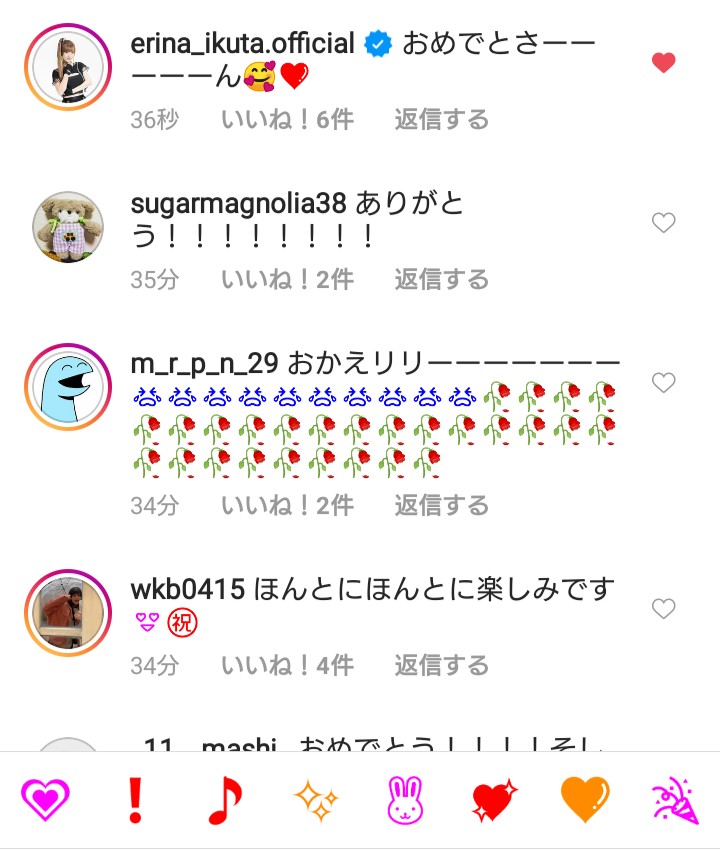This screenshot has height=851, width=720.
Task: Like sugarmagnolia38's comment with heart icon
Action: [x=664, y=223]
